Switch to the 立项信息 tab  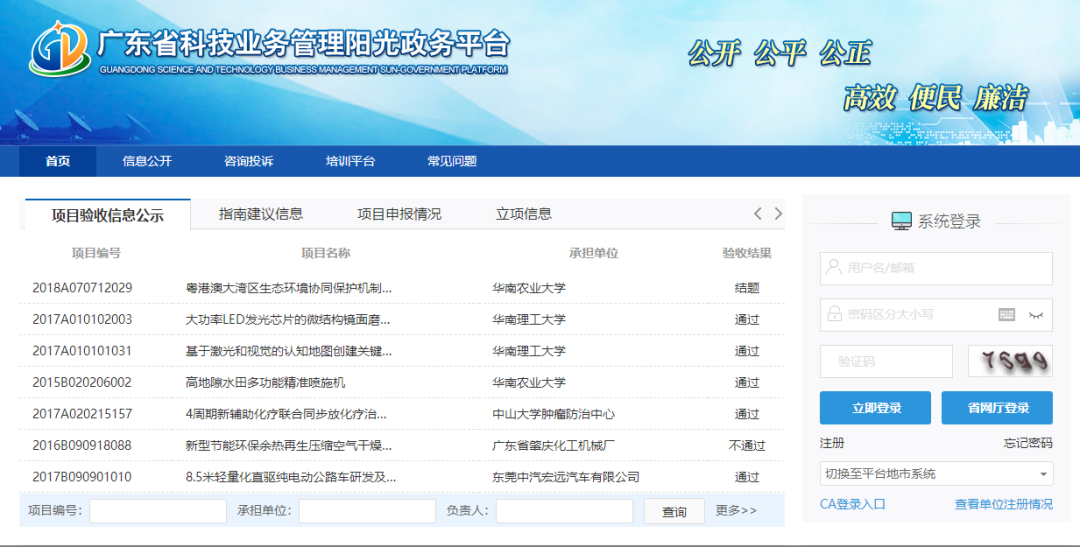[x=524, y=214]
